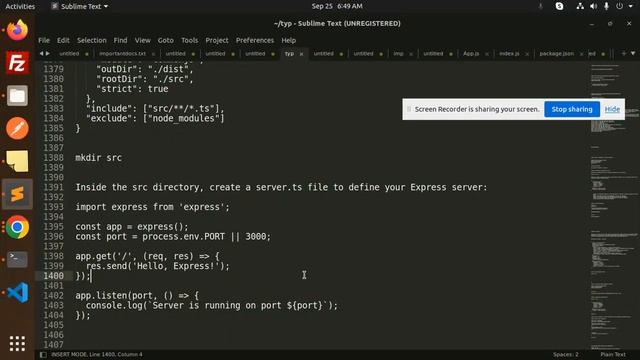This screenshot has height=360, width=640.
Task: Open Google Chrome from the dock
Action: (17, 227)
